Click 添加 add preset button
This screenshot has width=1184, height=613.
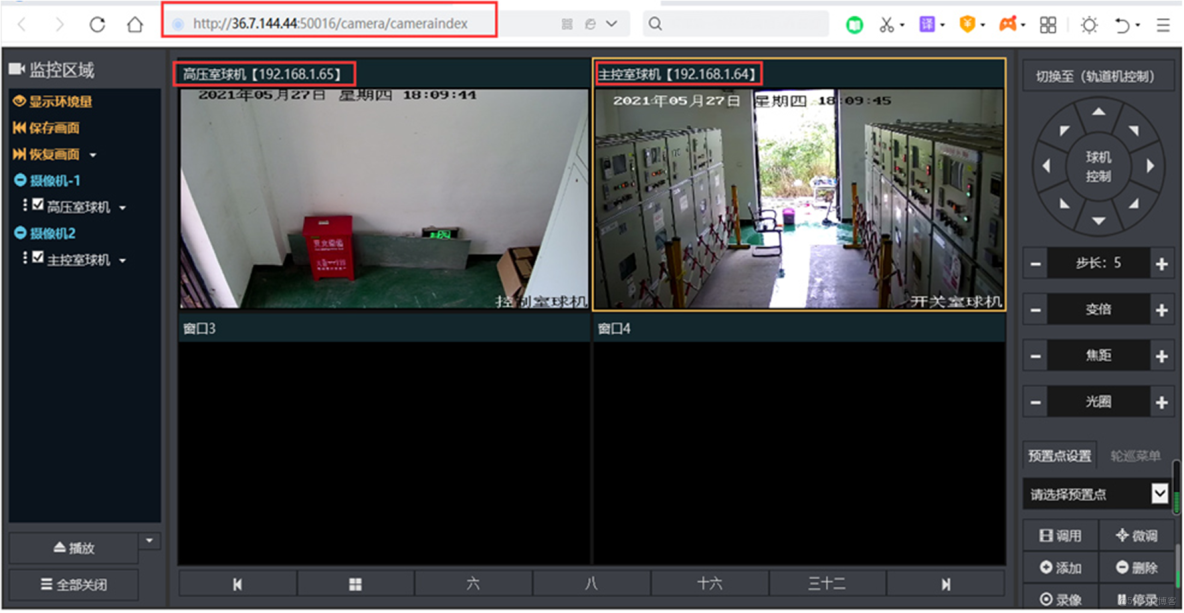tap(1060, 568)
